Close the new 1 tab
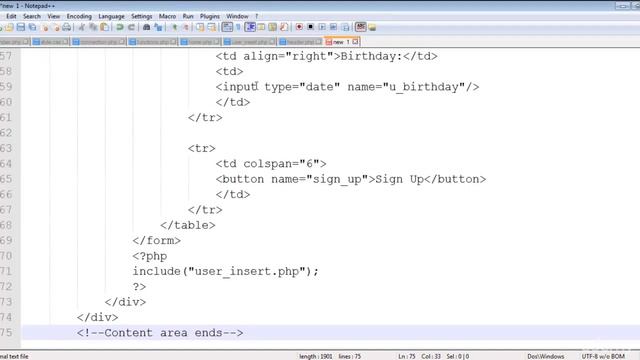 356,42
